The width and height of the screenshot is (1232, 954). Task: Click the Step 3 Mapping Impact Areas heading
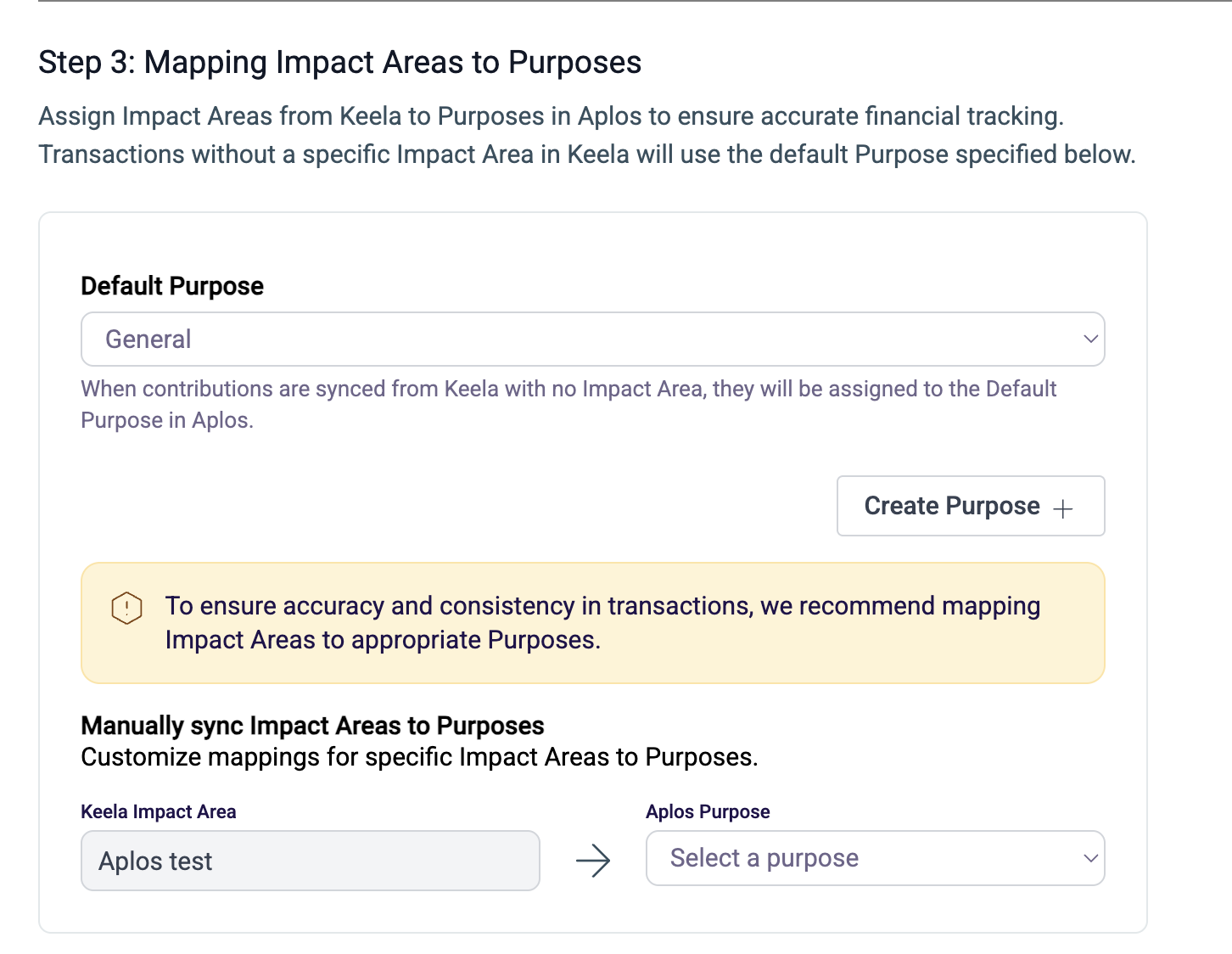340,63
